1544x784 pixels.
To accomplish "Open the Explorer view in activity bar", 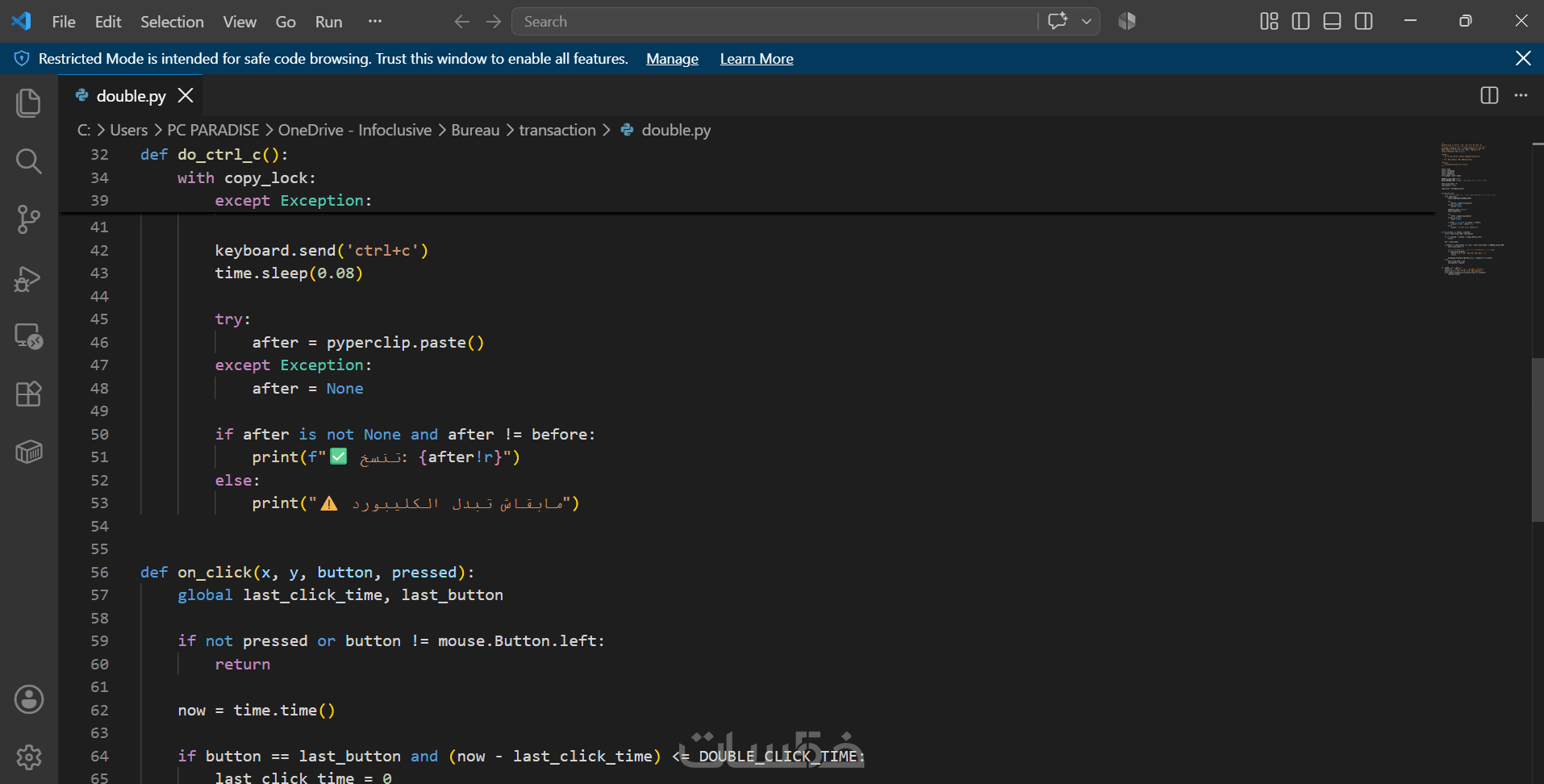I will pyautogui.click(x=28, y=103).
